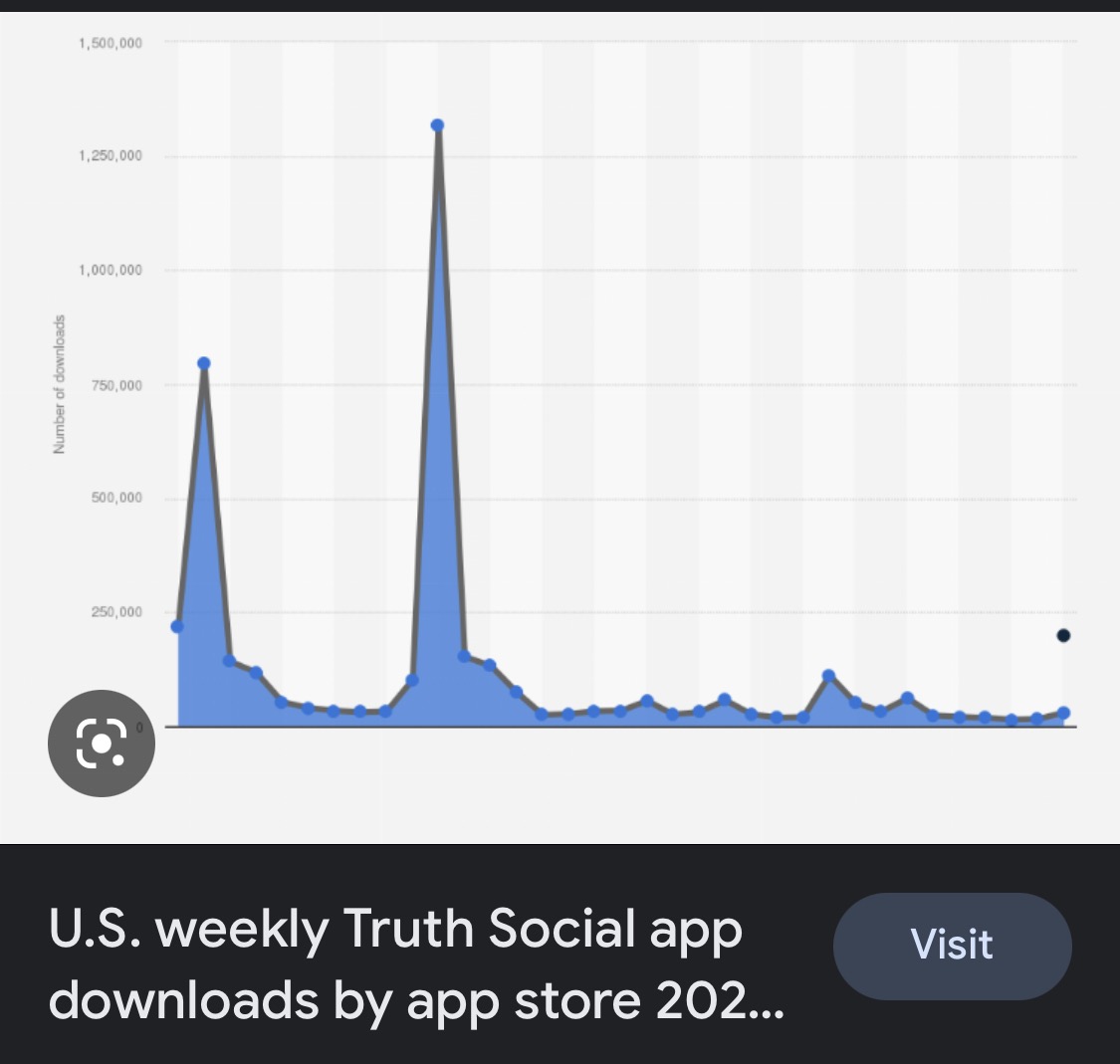Viewport: 1120px width, 1064px height.
Task: Select the 500,000 axis label
Action: click(117, 498)
